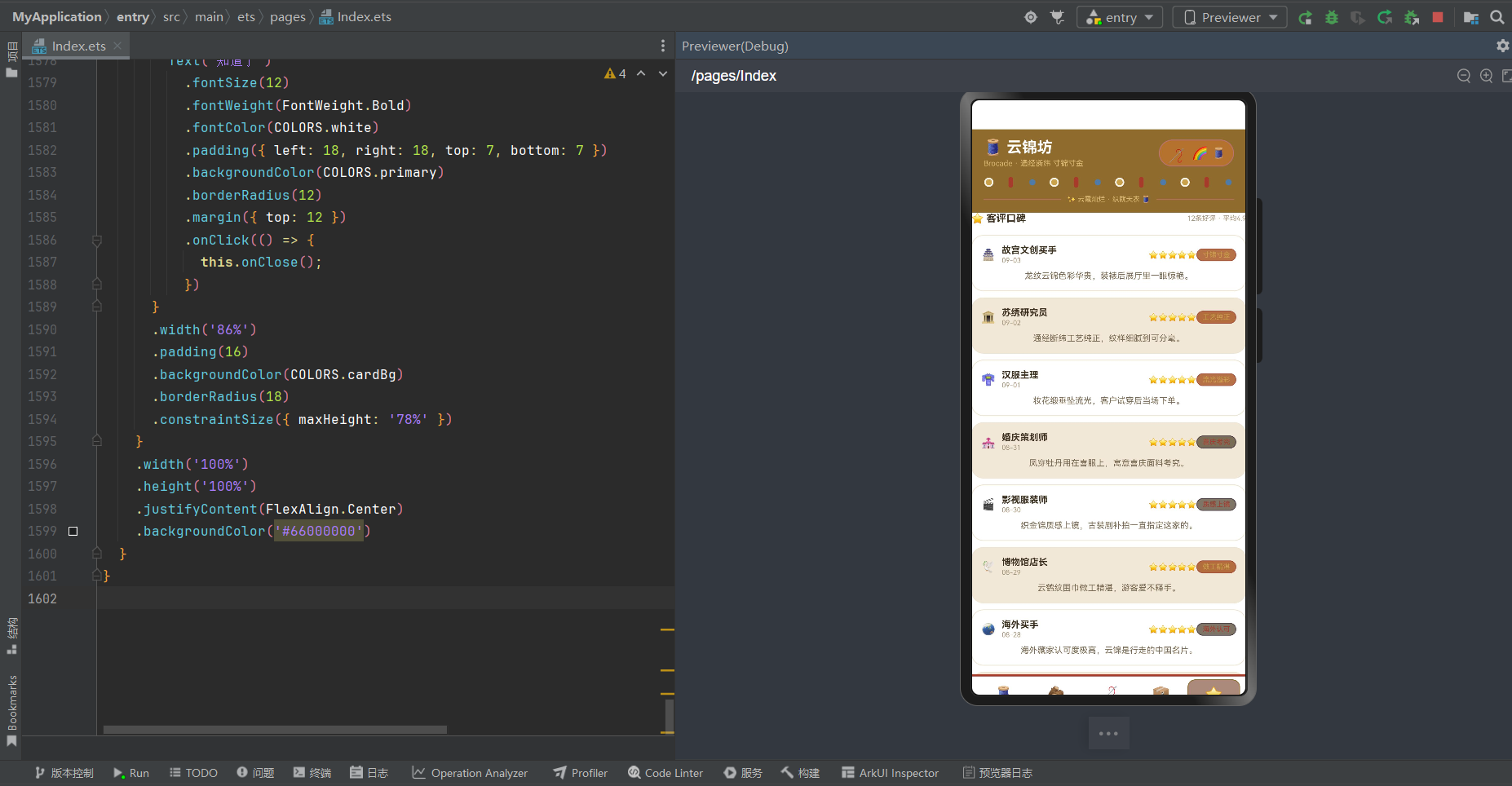The image size is (1512, 786).
Task: Click the device target locator icon
Action: pyautogui.click(x=1031, y=17)
